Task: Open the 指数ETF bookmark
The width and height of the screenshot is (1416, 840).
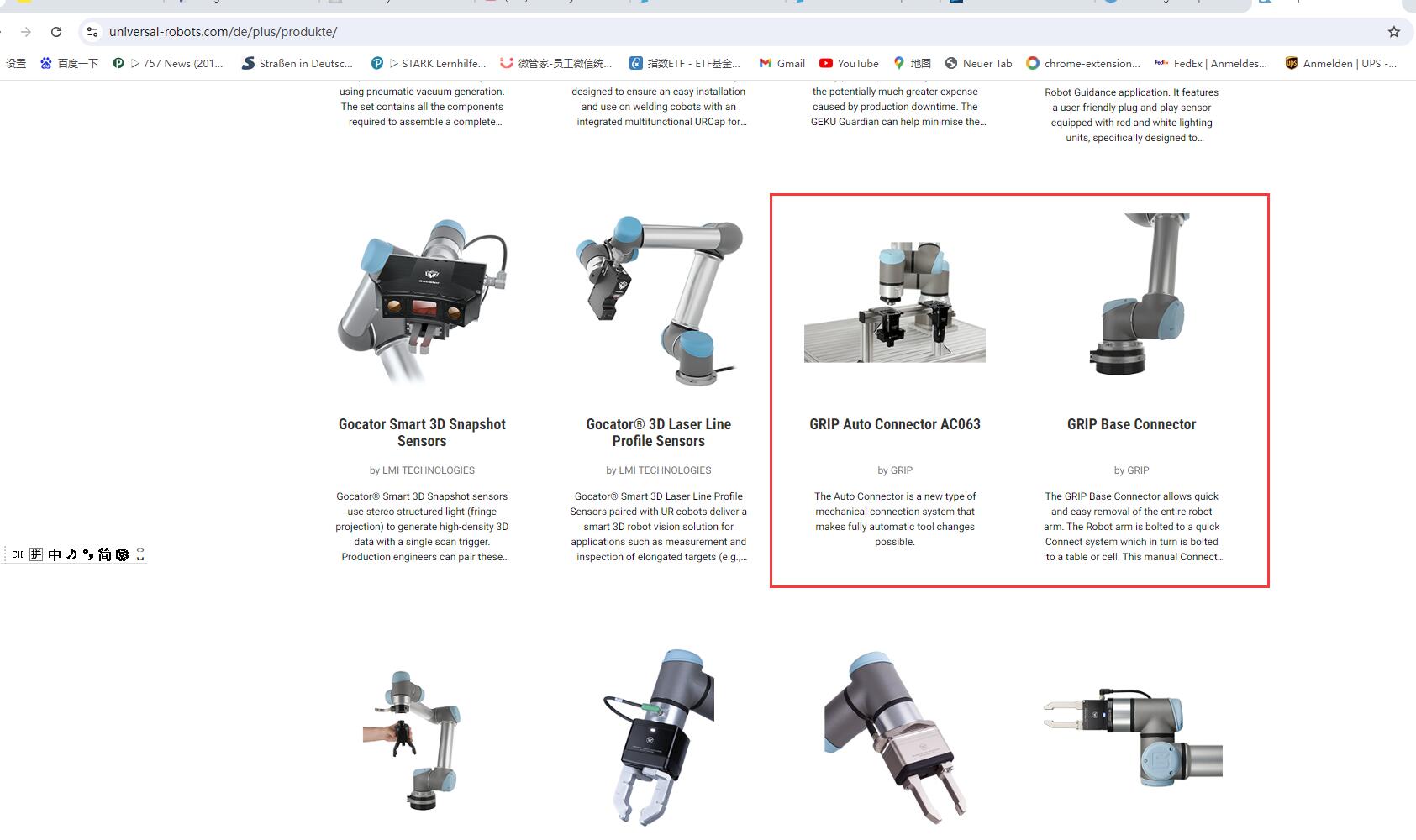Action: pos(685,63)
